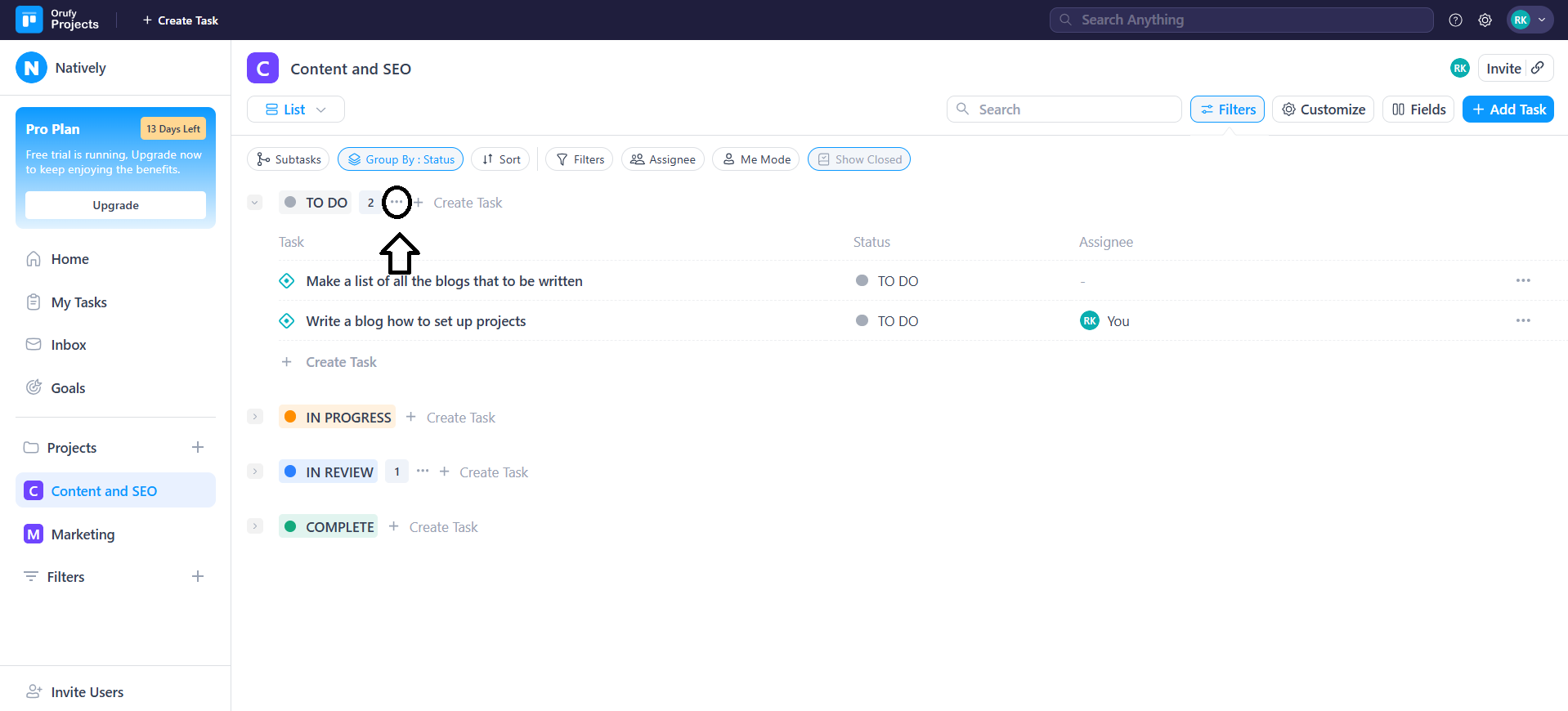The height and width of the screenshot is (711, 1568).
Task: Toggle Me Mode
Action: coord(755,159)
